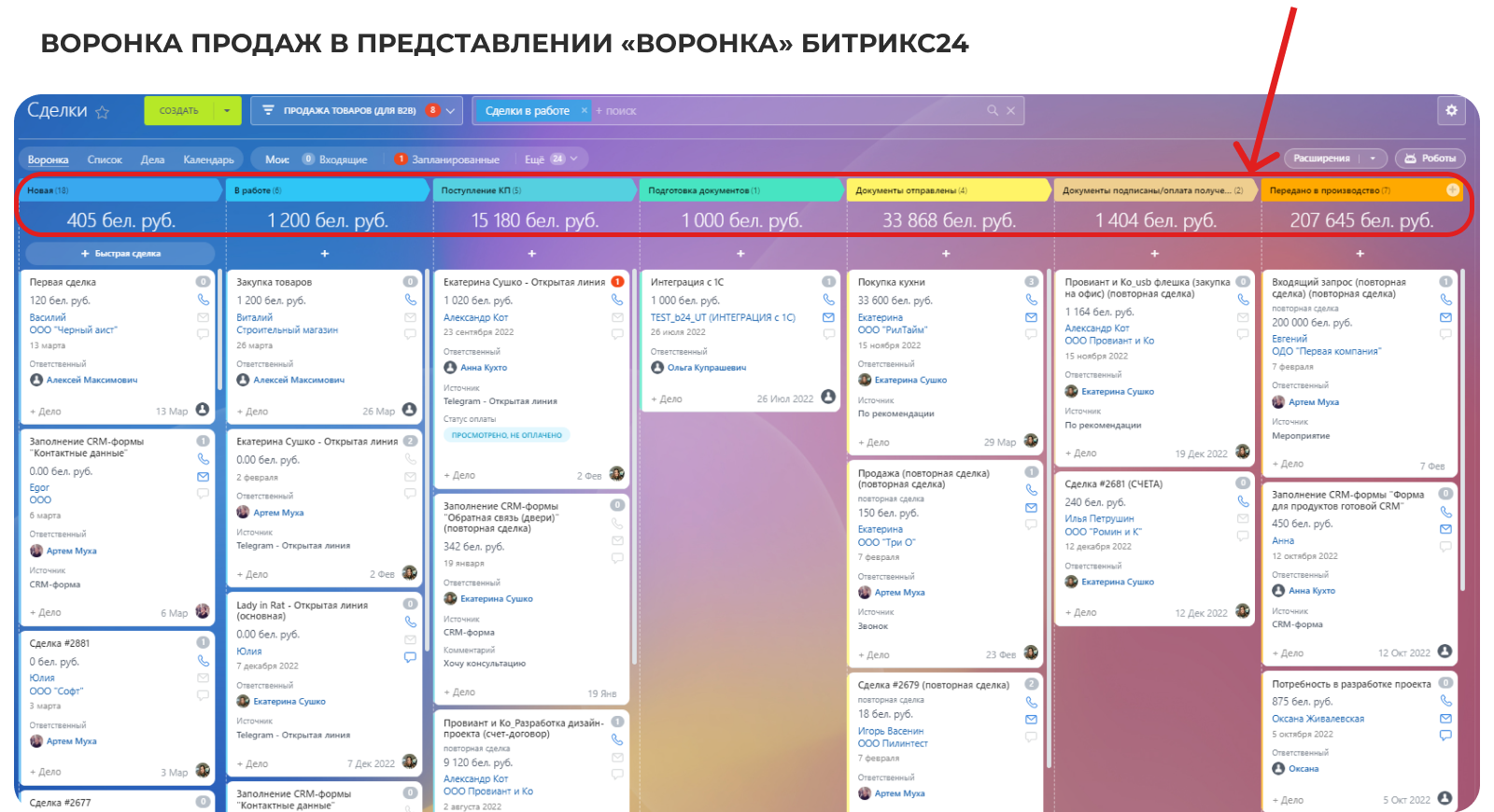
Task: Open the 'Закупка товаров' deal title
Action: point(275,282)
